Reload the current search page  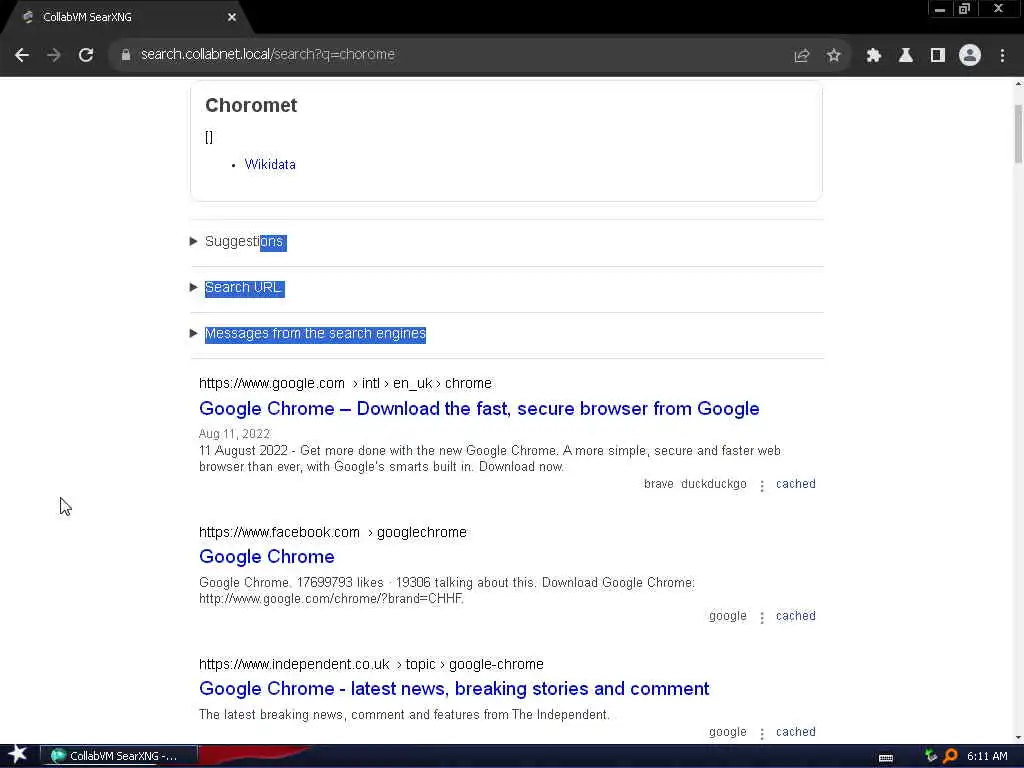(86, 56)
